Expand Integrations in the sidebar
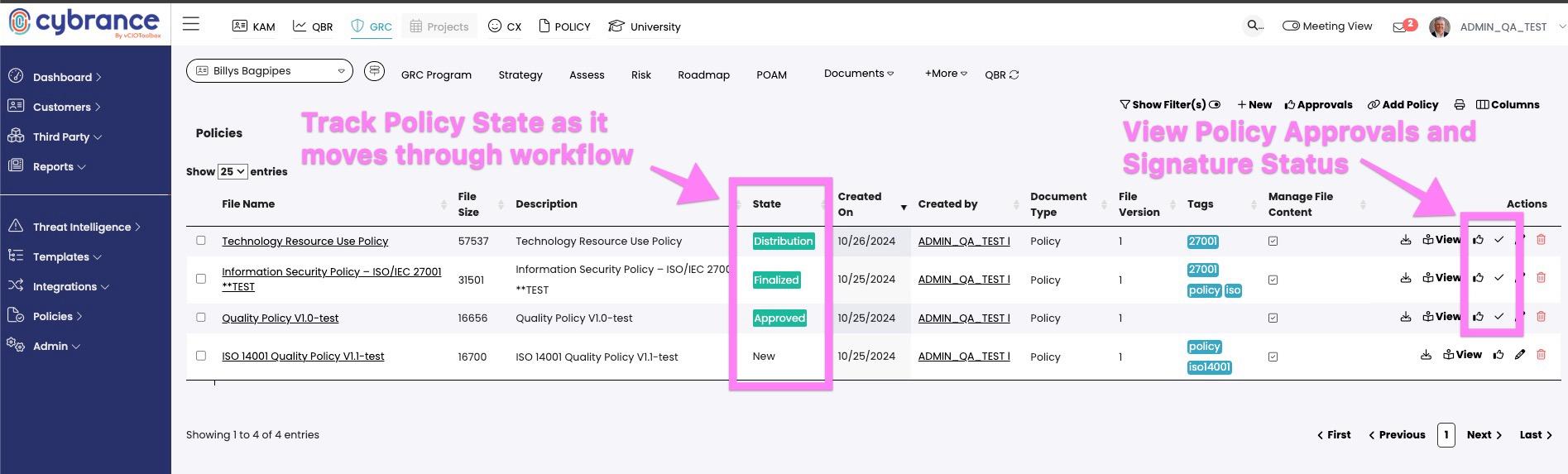 click(70, 286)
